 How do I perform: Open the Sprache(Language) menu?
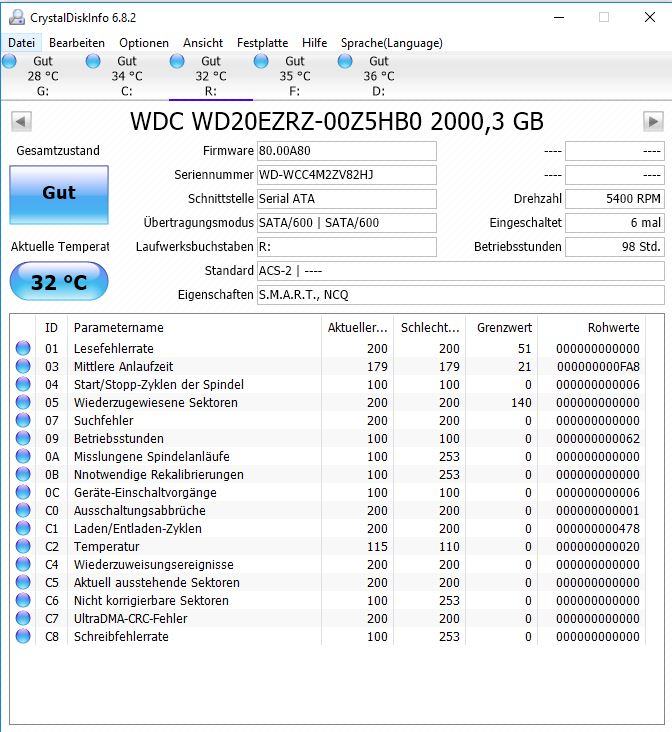point(391,43)
